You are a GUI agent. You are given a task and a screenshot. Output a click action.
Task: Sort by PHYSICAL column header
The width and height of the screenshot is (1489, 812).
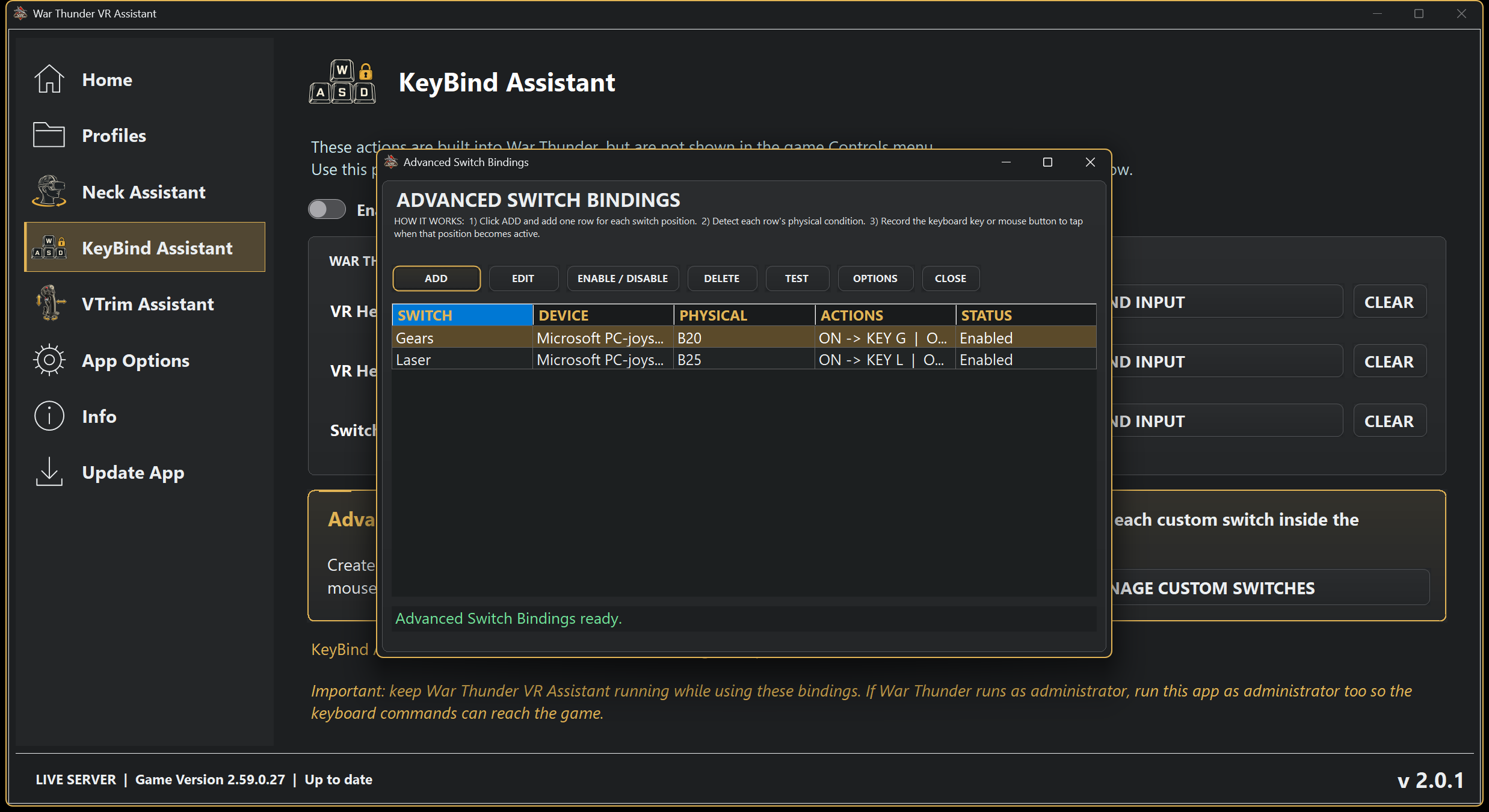pos(744,315)
